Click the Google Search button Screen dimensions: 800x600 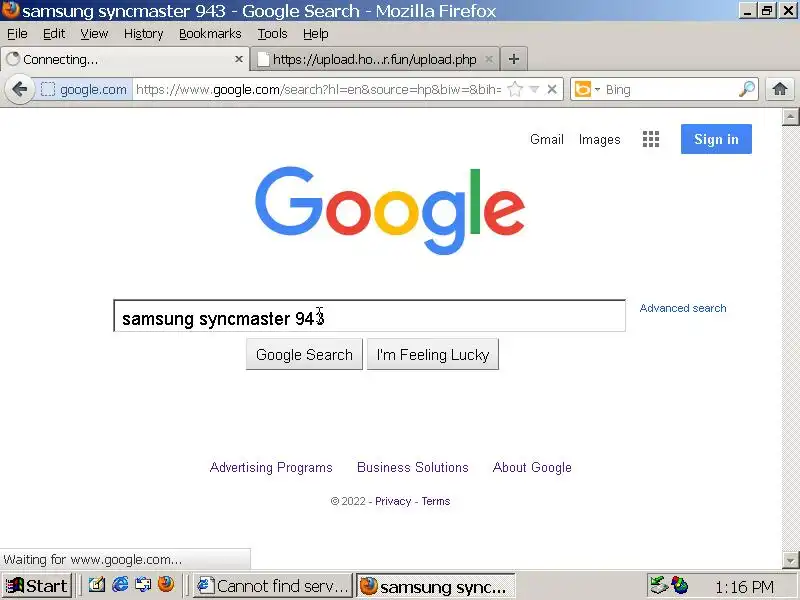pyautogui.click(x=304, y=354)
